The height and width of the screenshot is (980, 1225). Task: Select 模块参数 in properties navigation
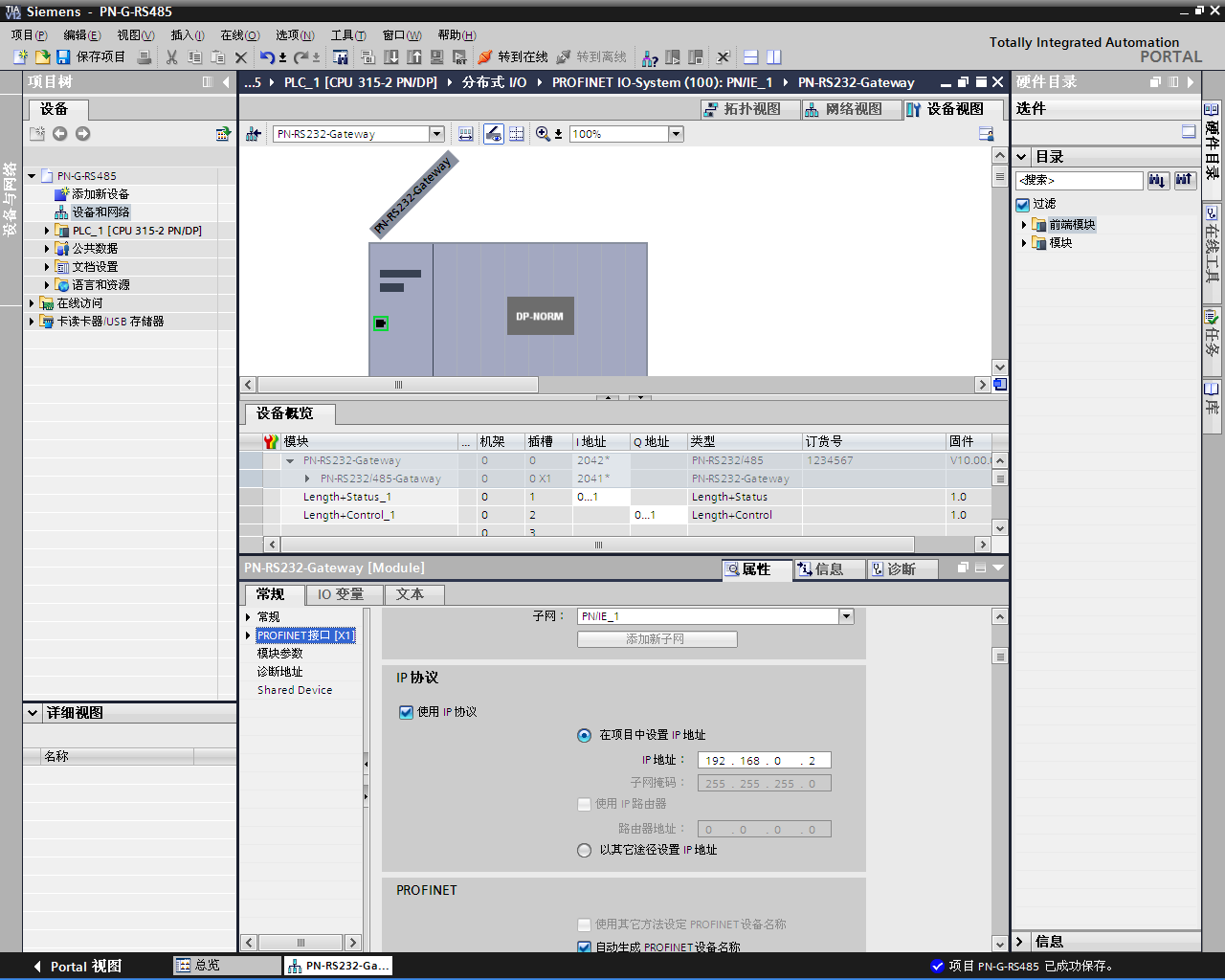tap(279, 654)
